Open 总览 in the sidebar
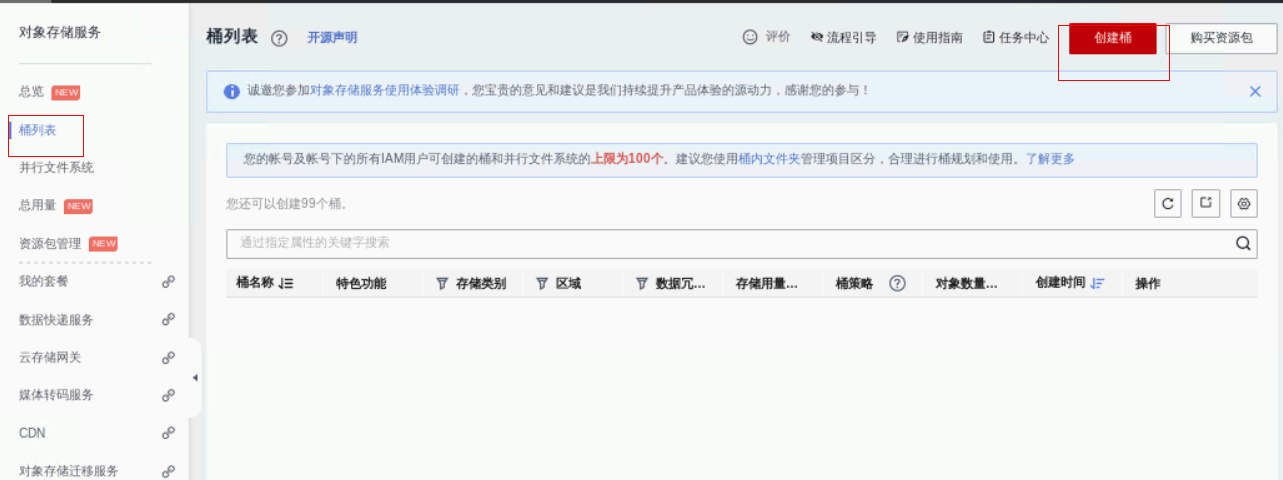1283x480 pixels. 32,92
